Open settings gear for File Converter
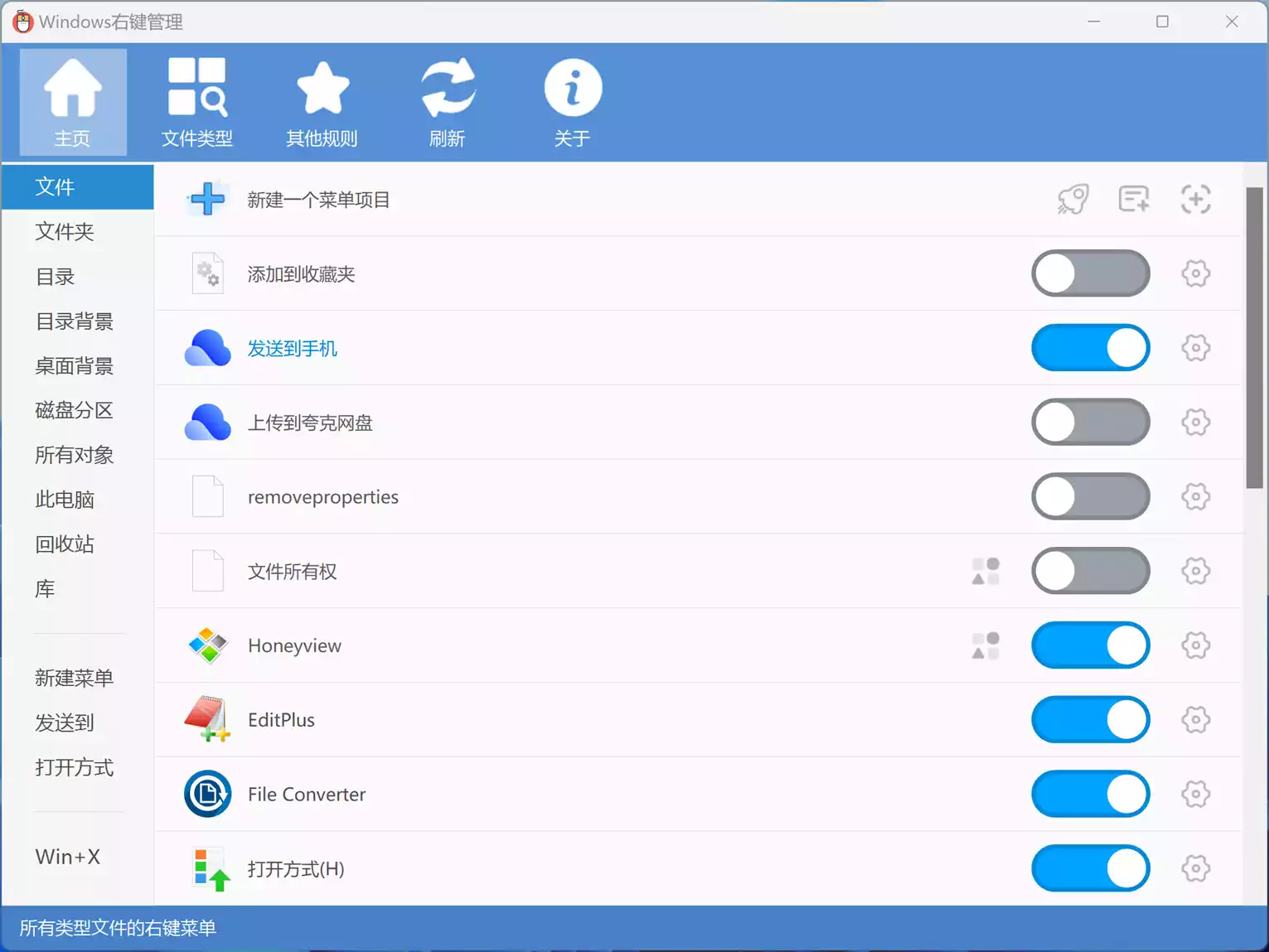 click(x=1195, y=795)
